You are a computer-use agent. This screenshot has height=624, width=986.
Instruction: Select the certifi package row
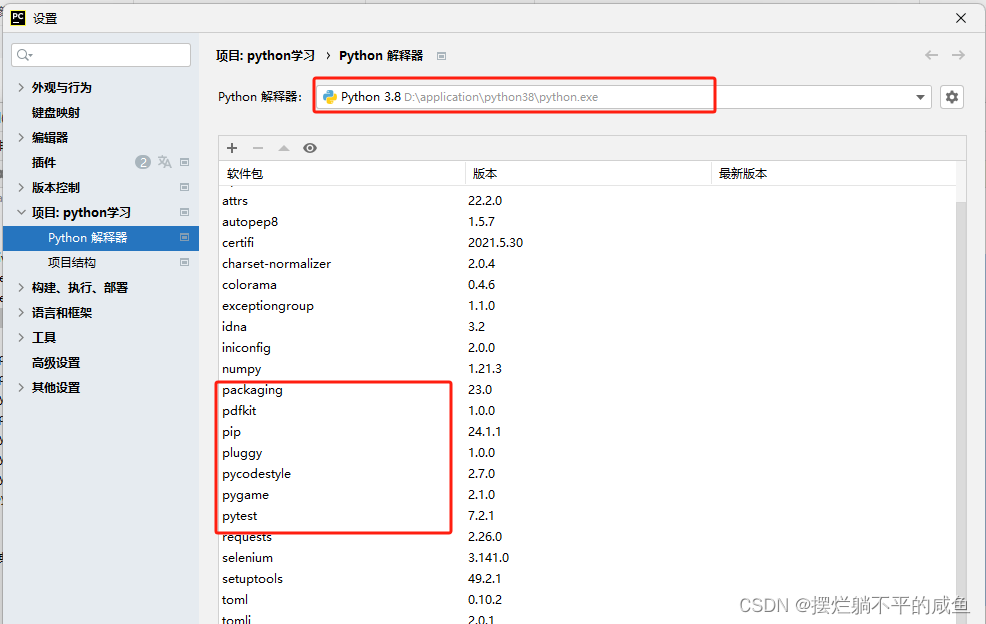[587, 242]
